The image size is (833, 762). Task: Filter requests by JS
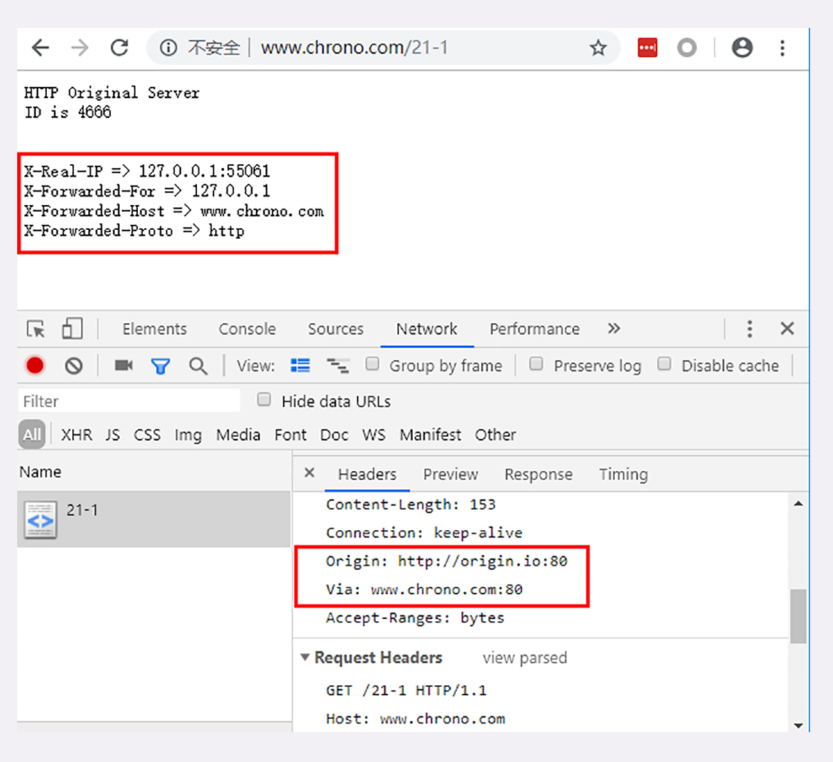point(112,435)
